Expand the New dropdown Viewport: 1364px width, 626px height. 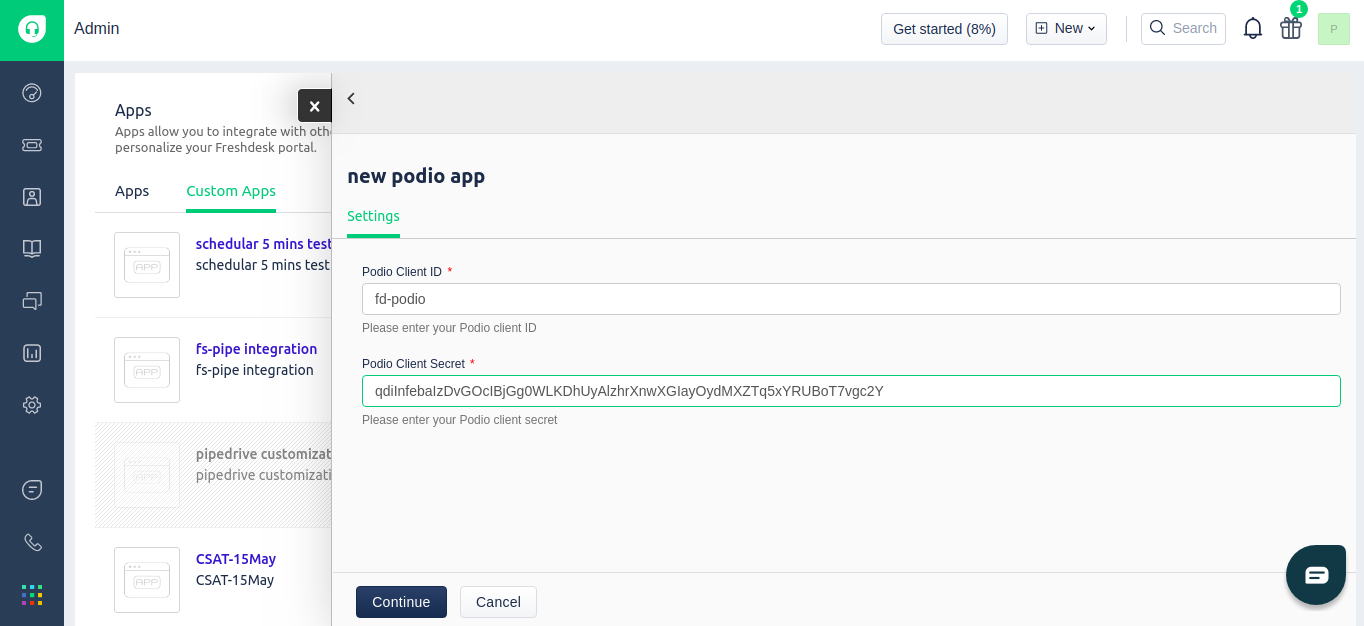(1066, 28)
